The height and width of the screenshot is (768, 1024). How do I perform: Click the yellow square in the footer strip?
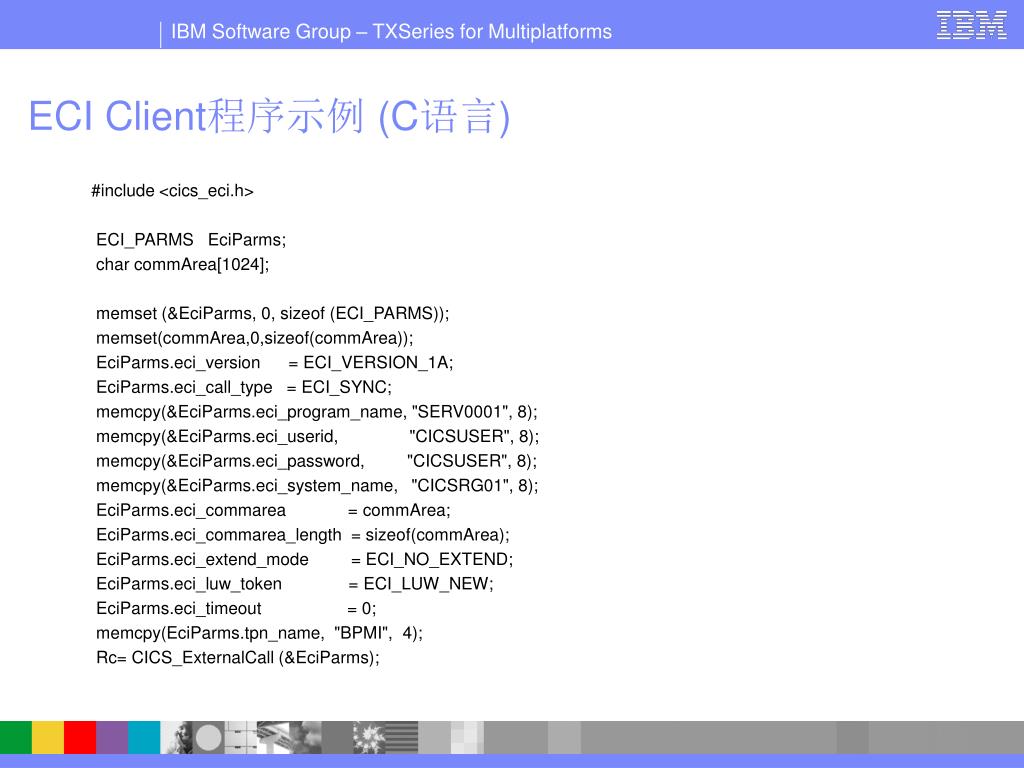tap(48, 737)
